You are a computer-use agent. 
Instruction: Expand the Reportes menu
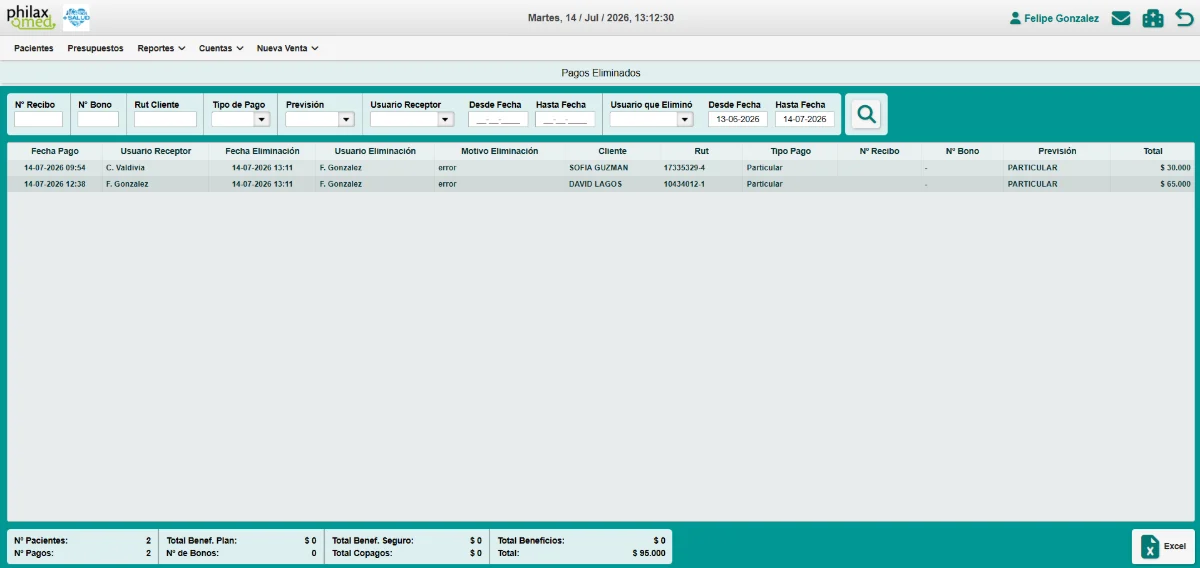point(161,48)
